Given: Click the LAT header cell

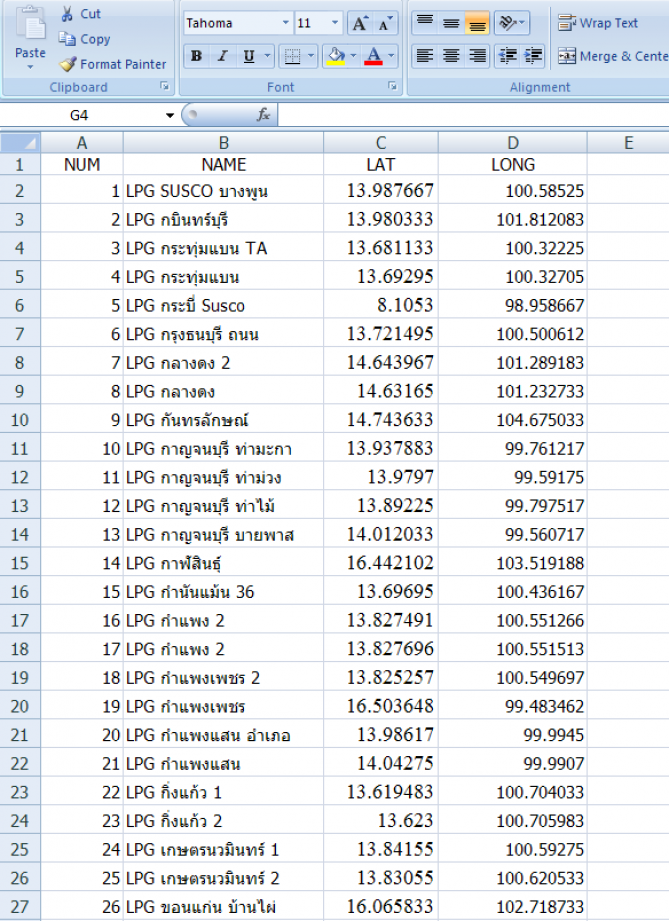Looking at the screenshot, I should click(x=381, y=164).
